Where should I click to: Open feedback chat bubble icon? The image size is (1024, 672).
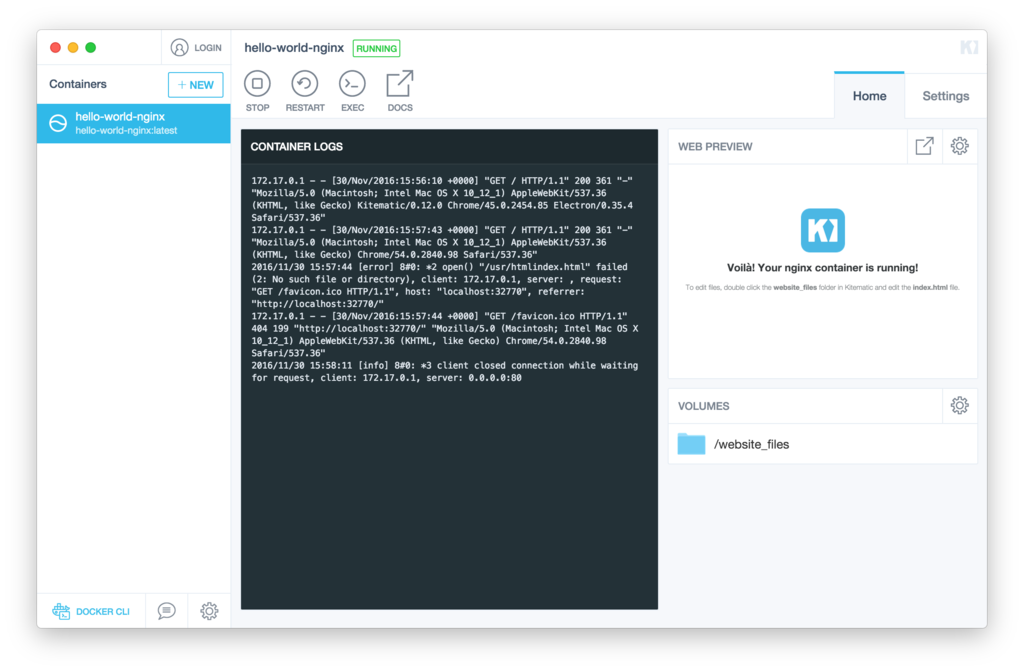click(167, 611)
